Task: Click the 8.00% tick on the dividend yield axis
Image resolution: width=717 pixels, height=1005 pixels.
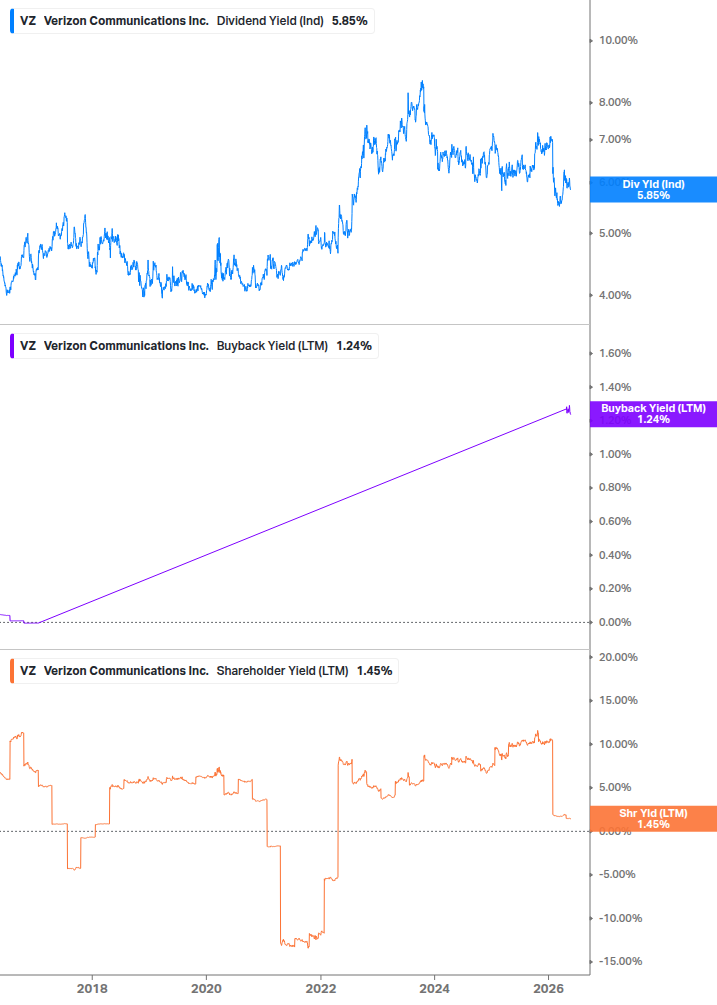Action: (x=615, y=103)
